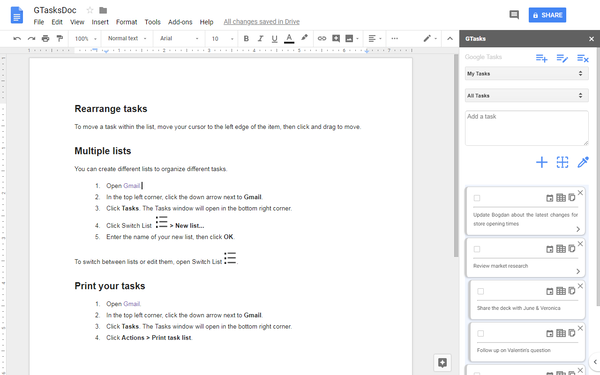The height and width of the screenshot is (375, 600).
Task: Click the document vertical scrollbar
Action: coord(456,155)
